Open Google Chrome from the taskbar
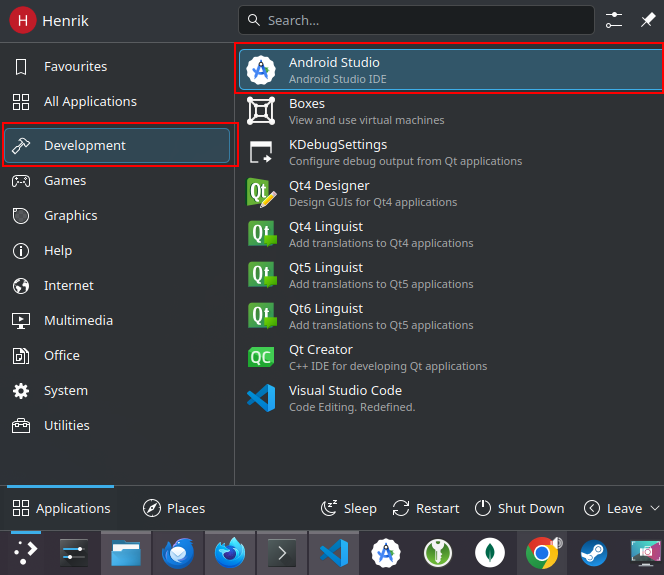Viewport: 664px width, 575px height. [x=542, y=553]
